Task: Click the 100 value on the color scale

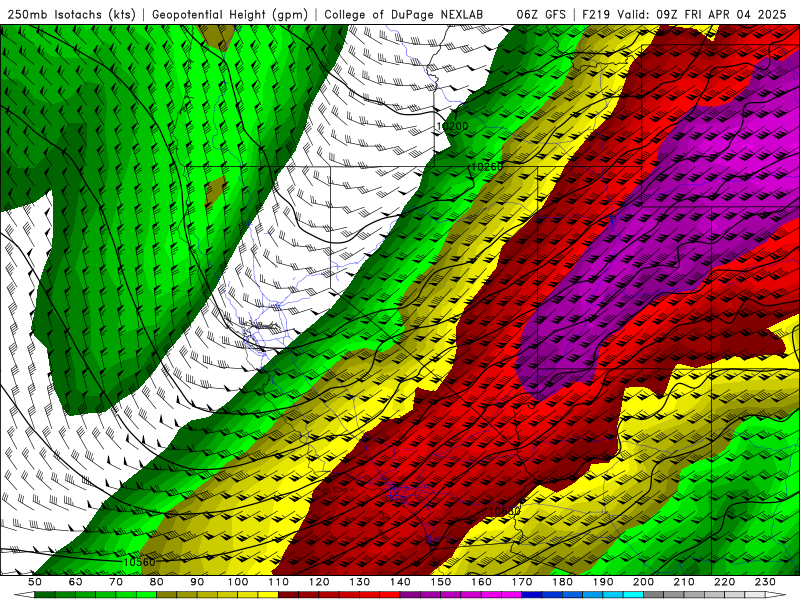Action: (x=238, y=582)
